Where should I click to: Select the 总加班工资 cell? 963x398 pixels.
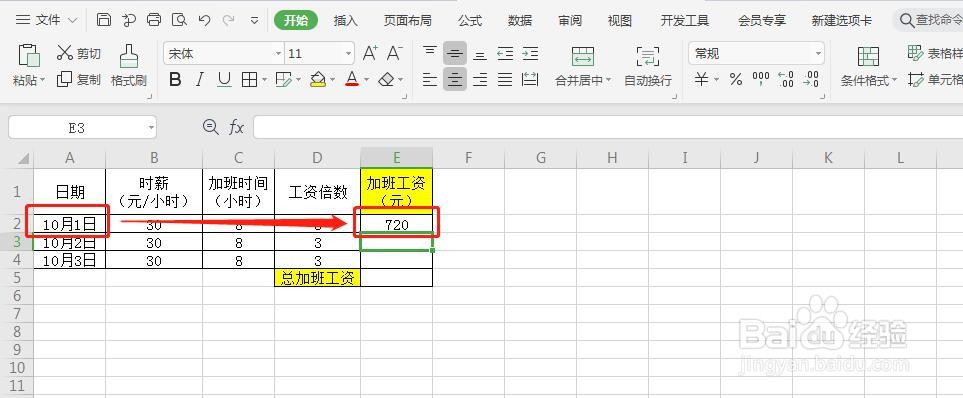point(318,278)
